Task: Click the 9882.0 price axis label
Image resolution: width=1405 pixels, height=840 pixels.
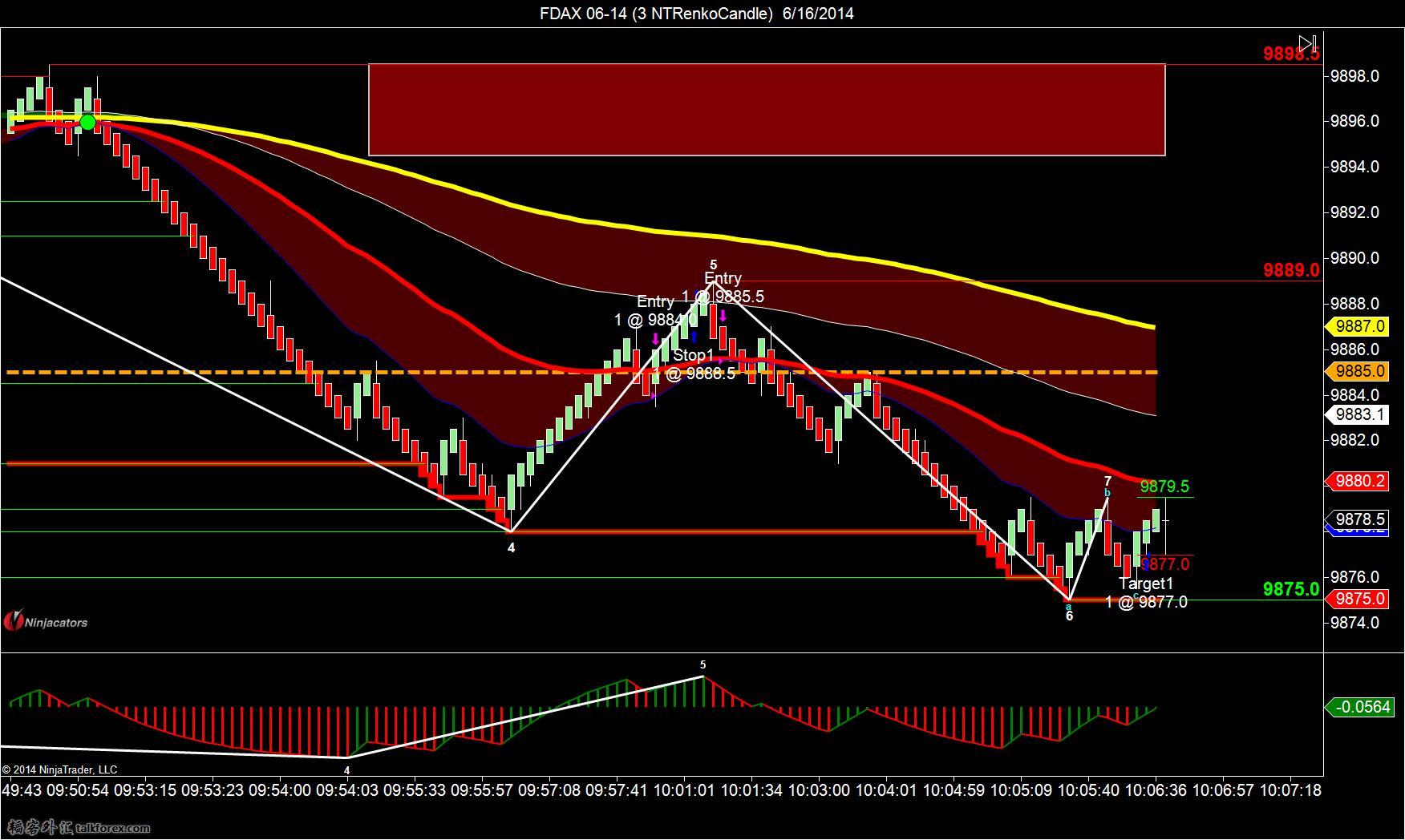Action: point(1354,440)
